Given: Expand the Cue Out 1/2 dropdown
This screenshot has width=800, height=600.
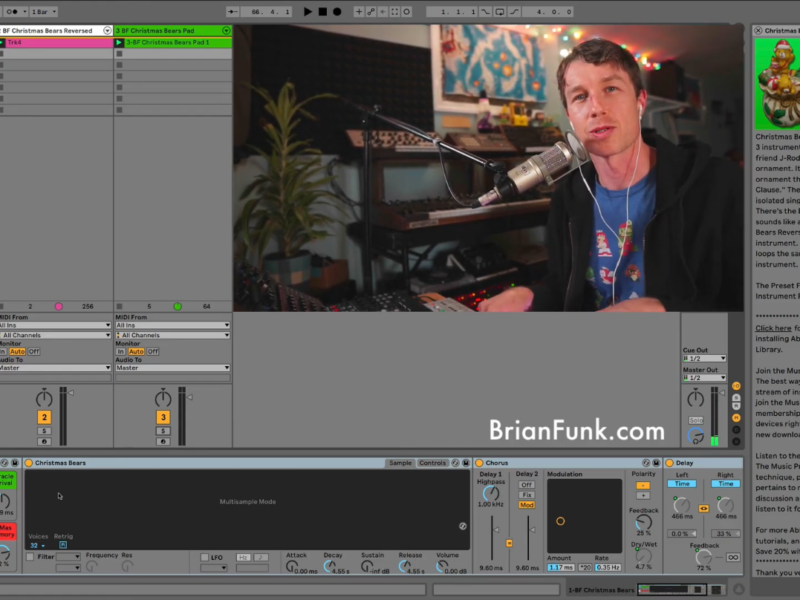Looking at the screenshot, I should tap(704, 358).
